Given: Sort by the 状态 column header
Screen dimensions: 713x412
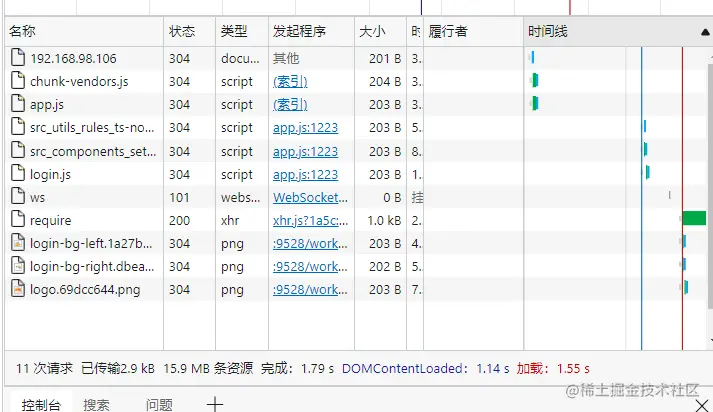Looking at the screenshot, I should coord(189,31).
